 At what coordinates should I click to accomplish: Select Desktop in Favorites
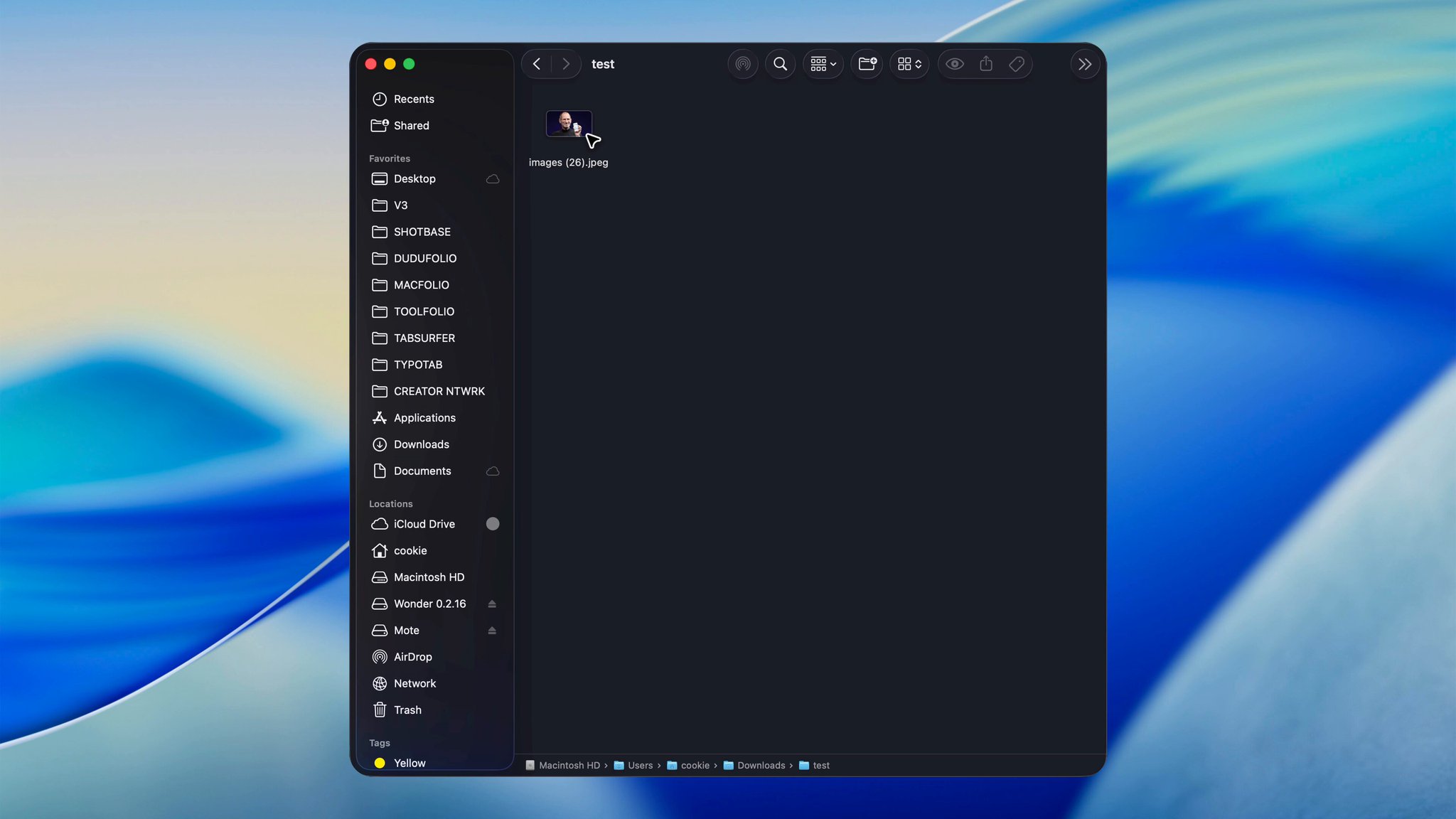[x=435, y=178]
